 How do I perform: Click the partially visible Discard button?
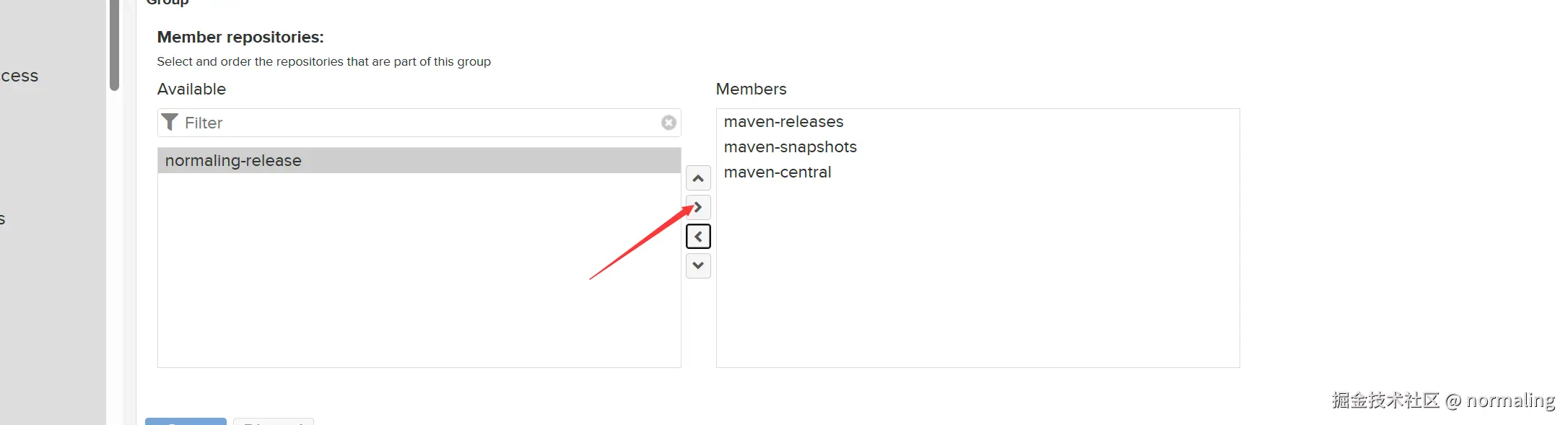[x=274, y=421]
